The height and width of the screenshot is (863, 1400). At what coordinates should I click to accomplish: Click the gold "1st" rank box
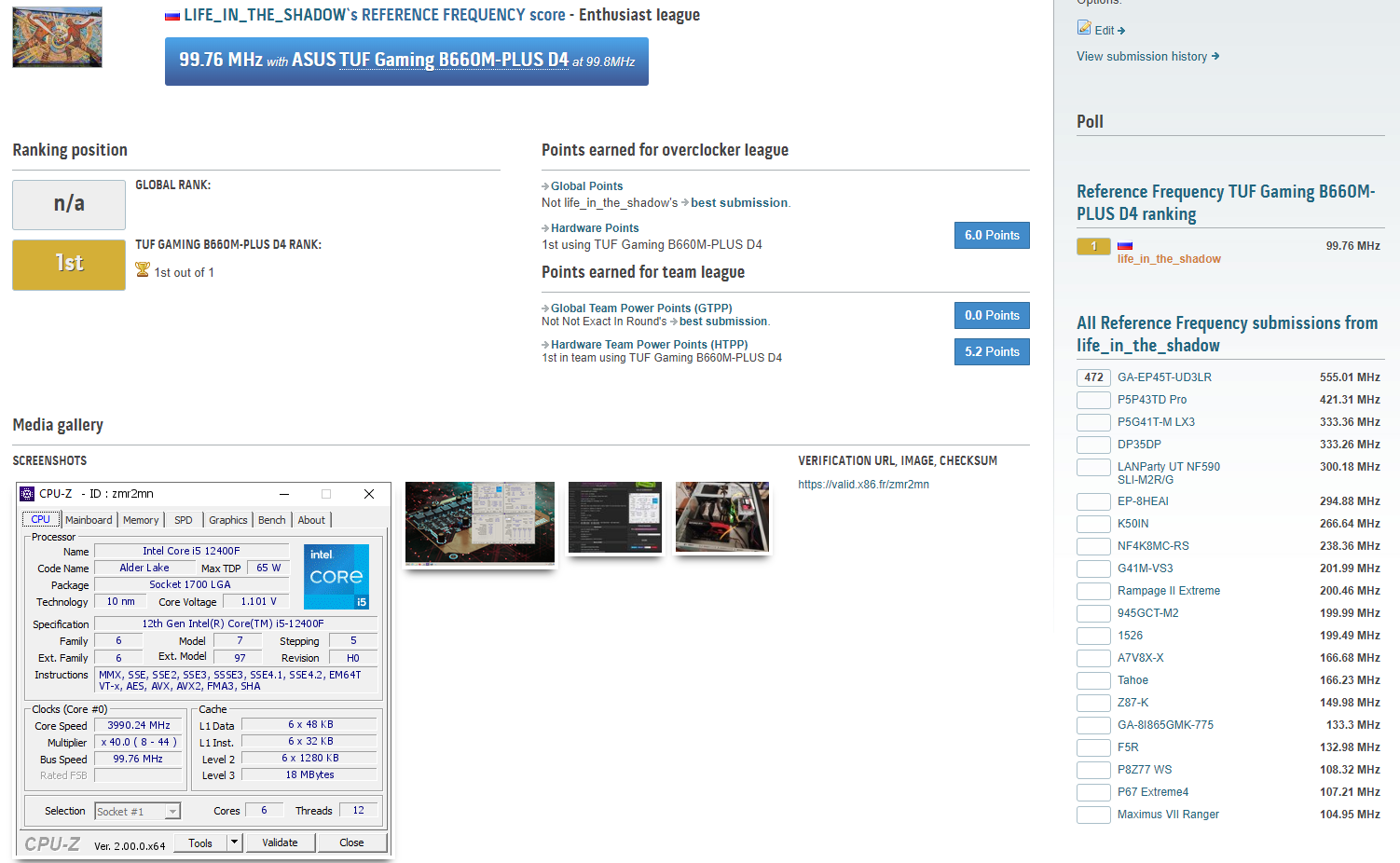pos(69,265)
